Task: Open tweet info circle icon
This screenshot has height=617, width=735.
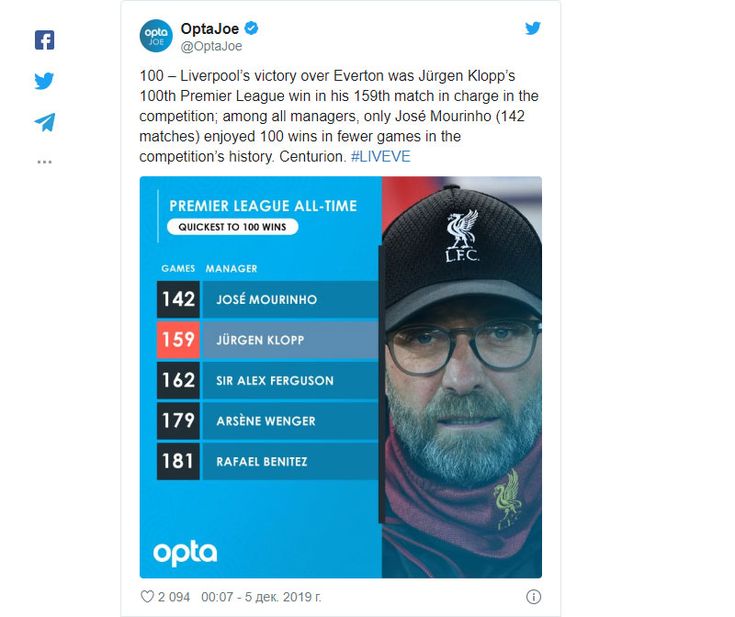Action: [533, 597]
